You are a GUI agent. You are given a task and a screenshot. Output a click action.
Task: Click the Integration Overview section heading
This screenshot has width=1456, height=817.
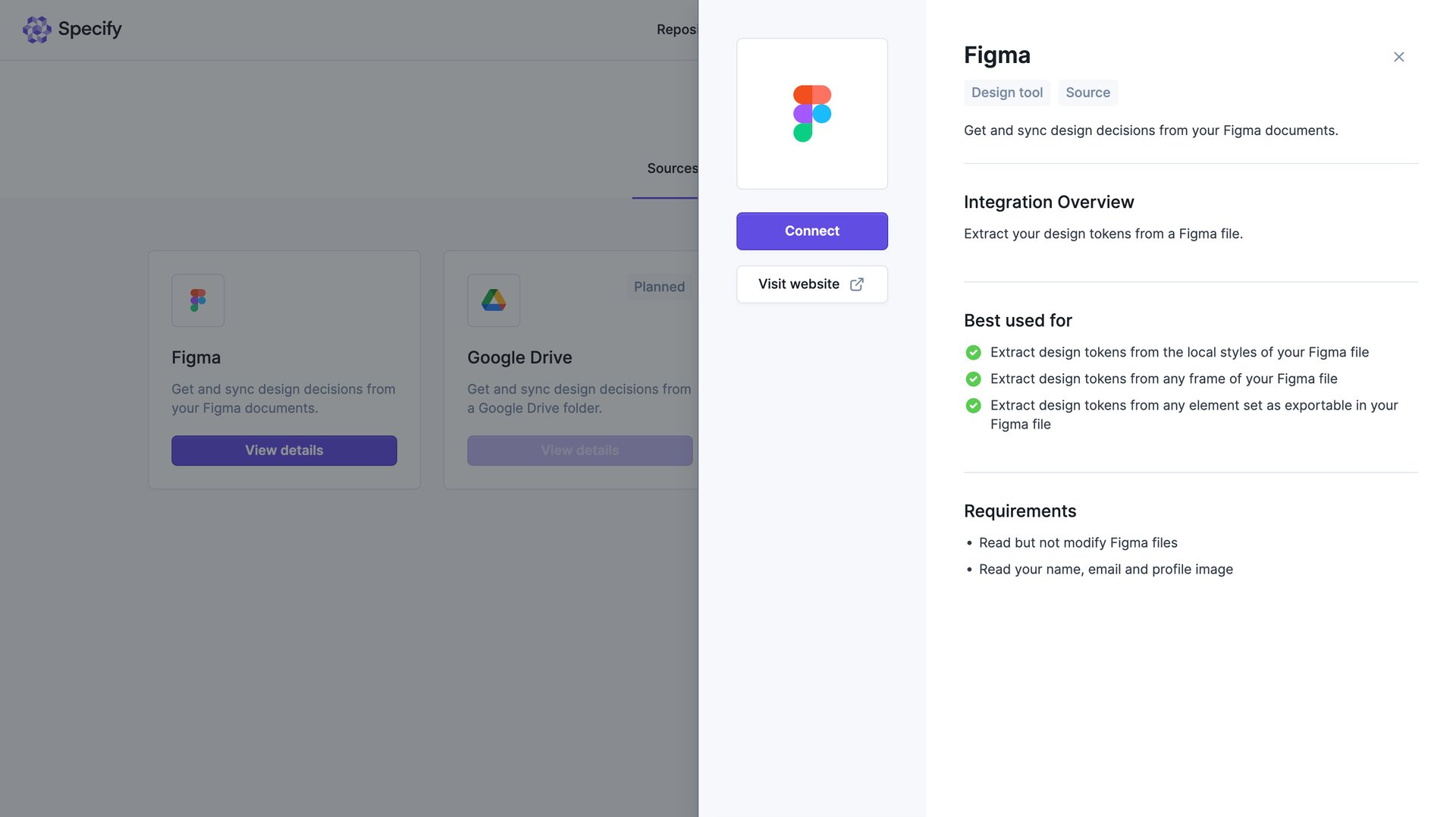pos(1049,202)
